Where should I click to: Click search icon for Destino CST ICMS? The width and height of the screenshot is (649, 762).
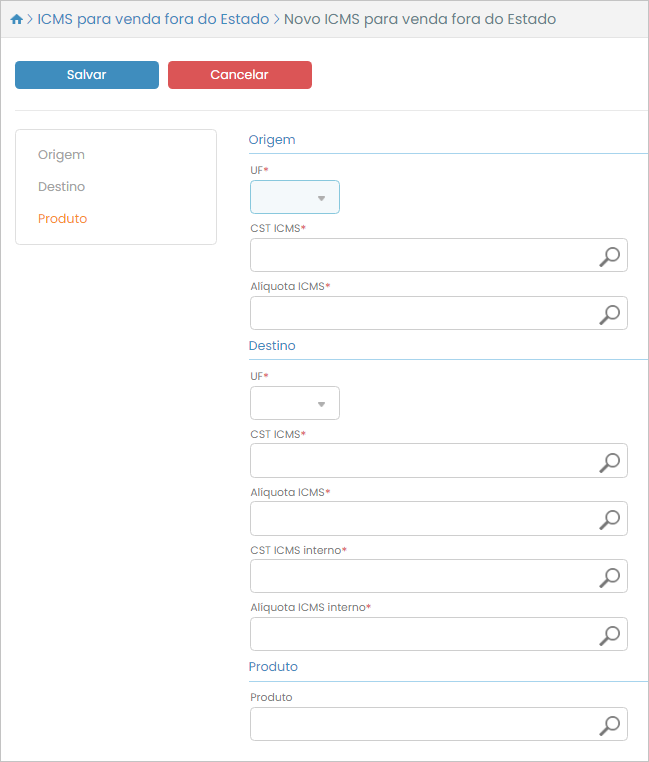(609, 462)
